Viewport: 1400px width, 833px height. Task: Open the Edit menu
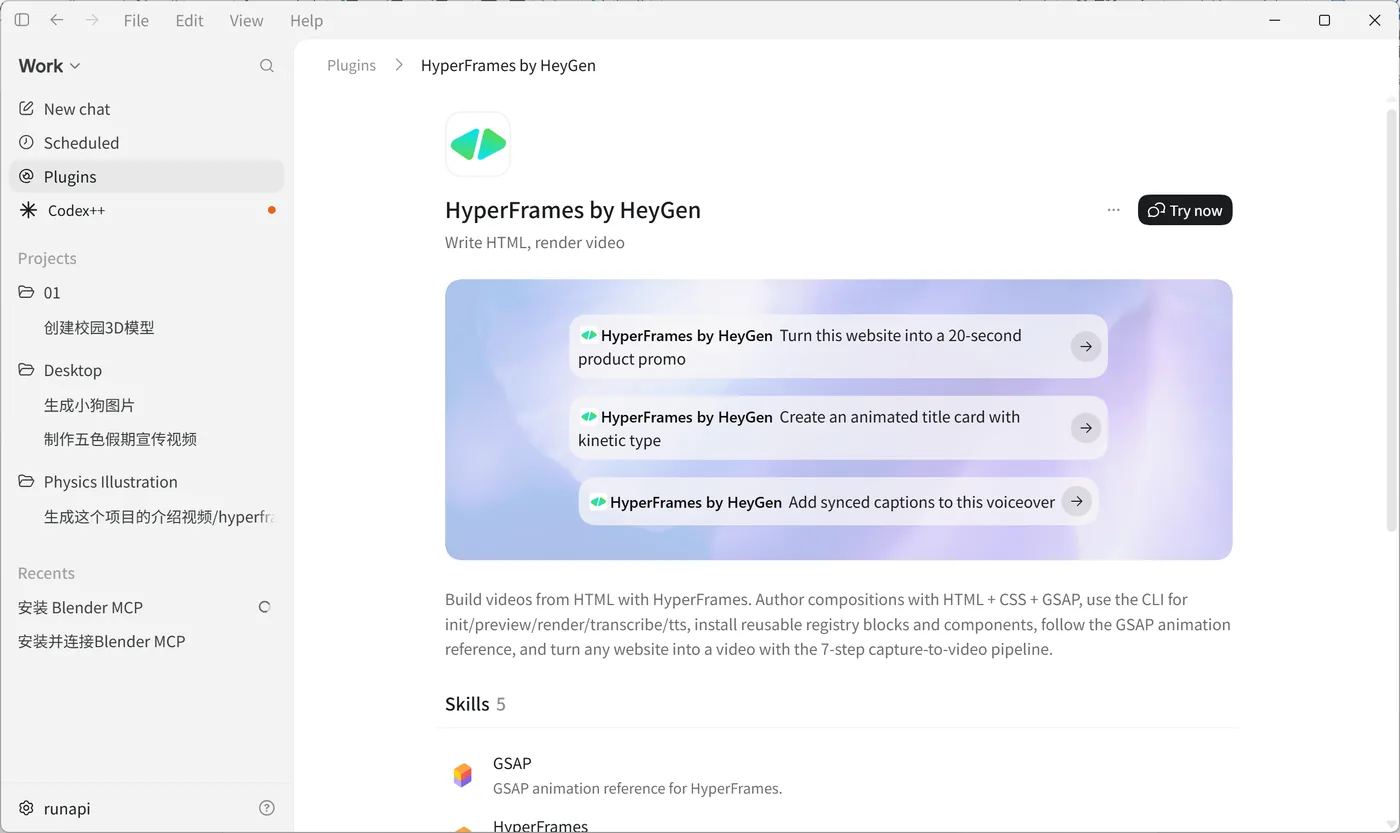pos(190,20)
